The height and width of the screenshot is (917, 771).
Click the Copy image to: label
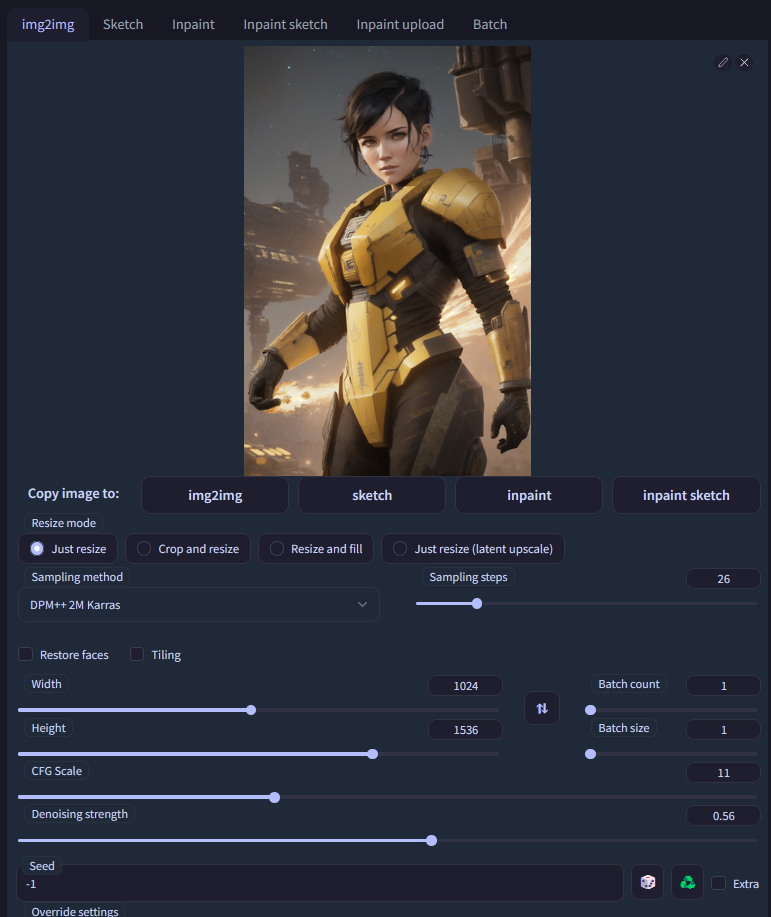(74, 494)
